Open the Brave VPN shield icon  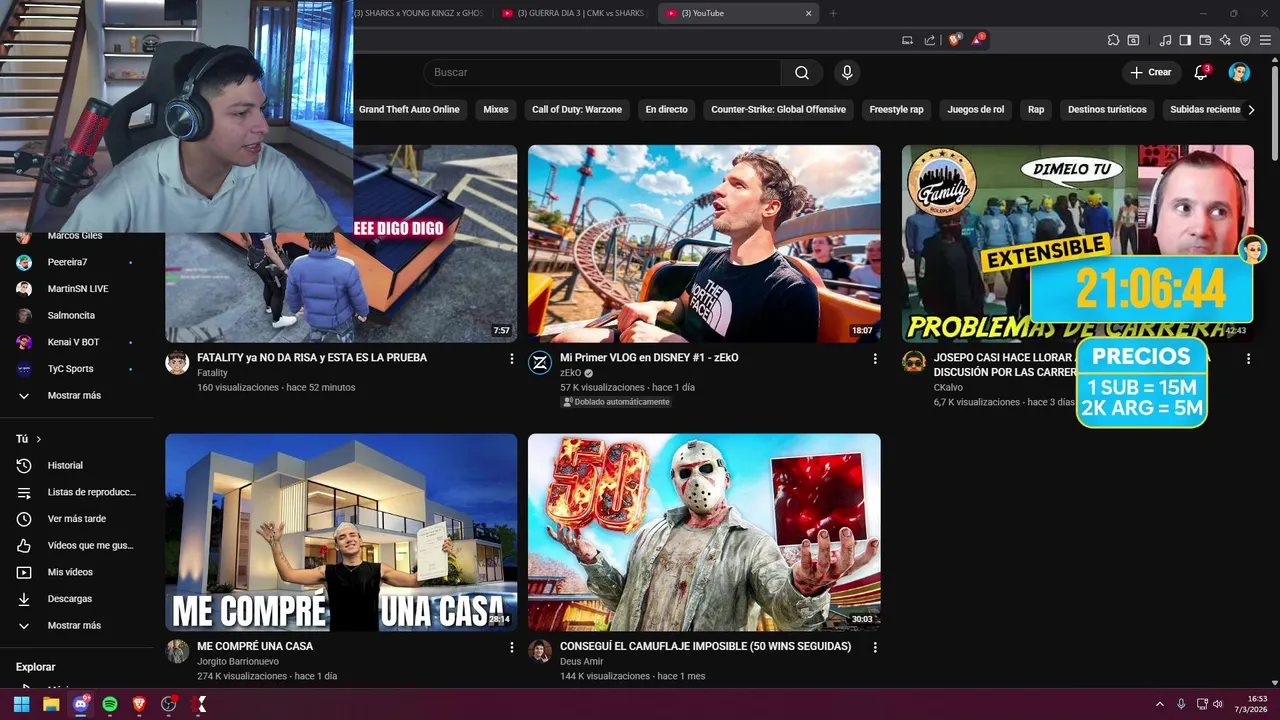tap(1245, 40)
